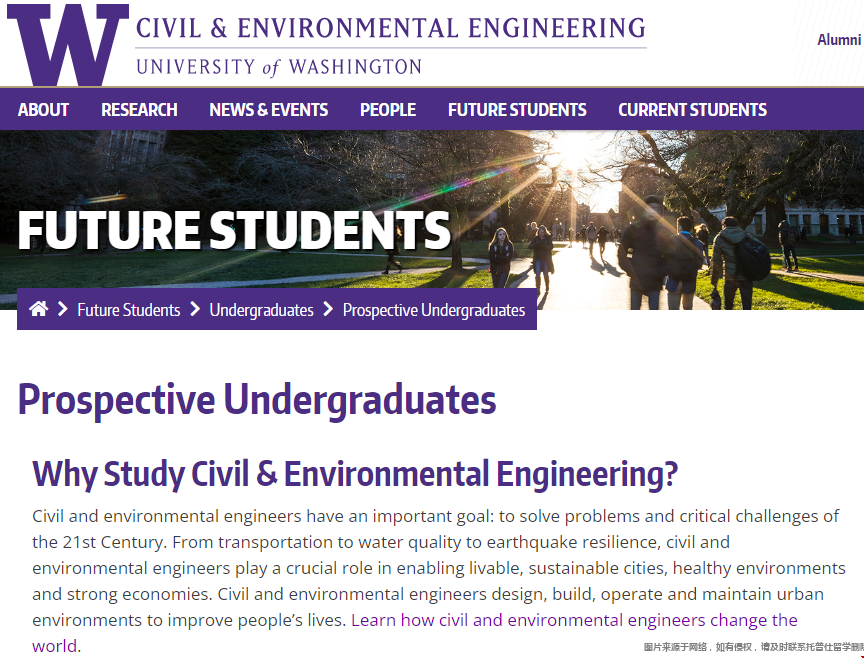Click the Prospective Undergraduates page heading

pyautogui.click(x=257, y=400)
